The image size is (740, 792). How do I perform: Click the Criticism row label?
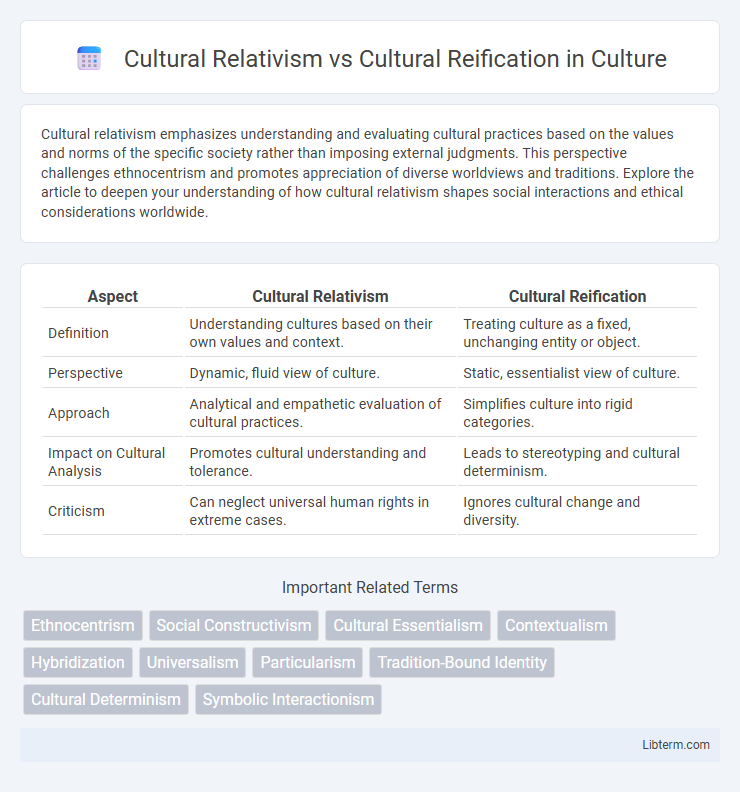click(x=76, y=511)
